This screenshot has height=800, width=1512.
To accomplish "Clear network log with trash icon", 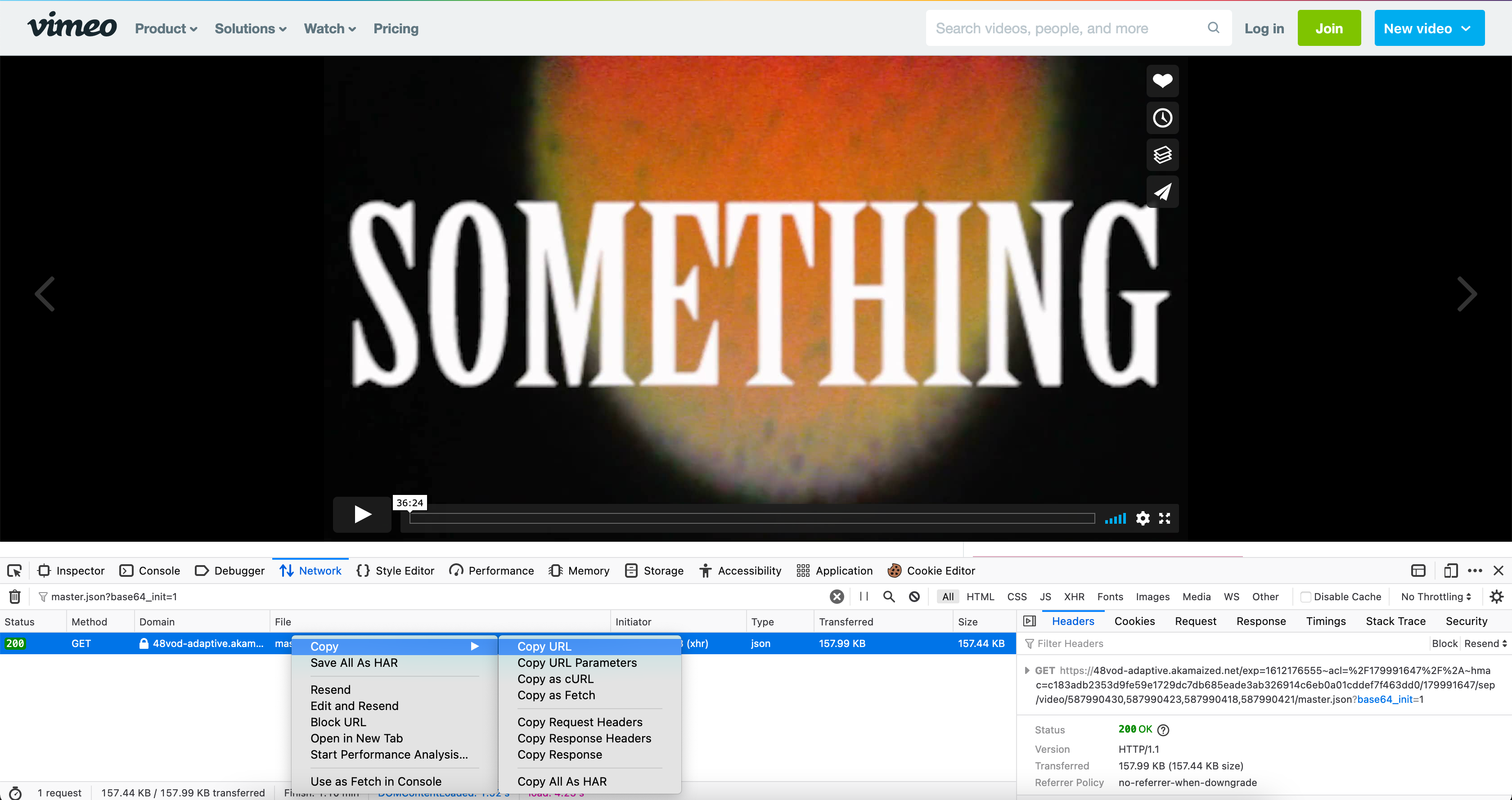I will coord(15,596).
